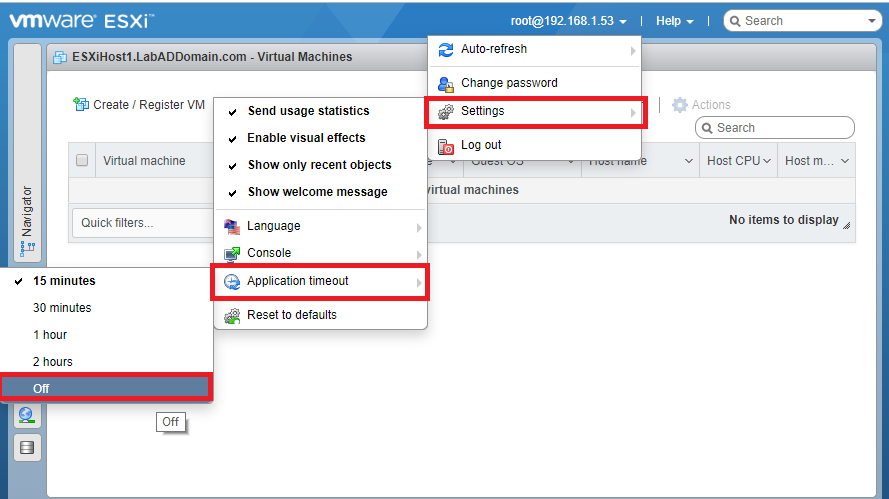The image size is (889, 499).
Task: Expand the Navigator side panel
Action: (27, 218)
